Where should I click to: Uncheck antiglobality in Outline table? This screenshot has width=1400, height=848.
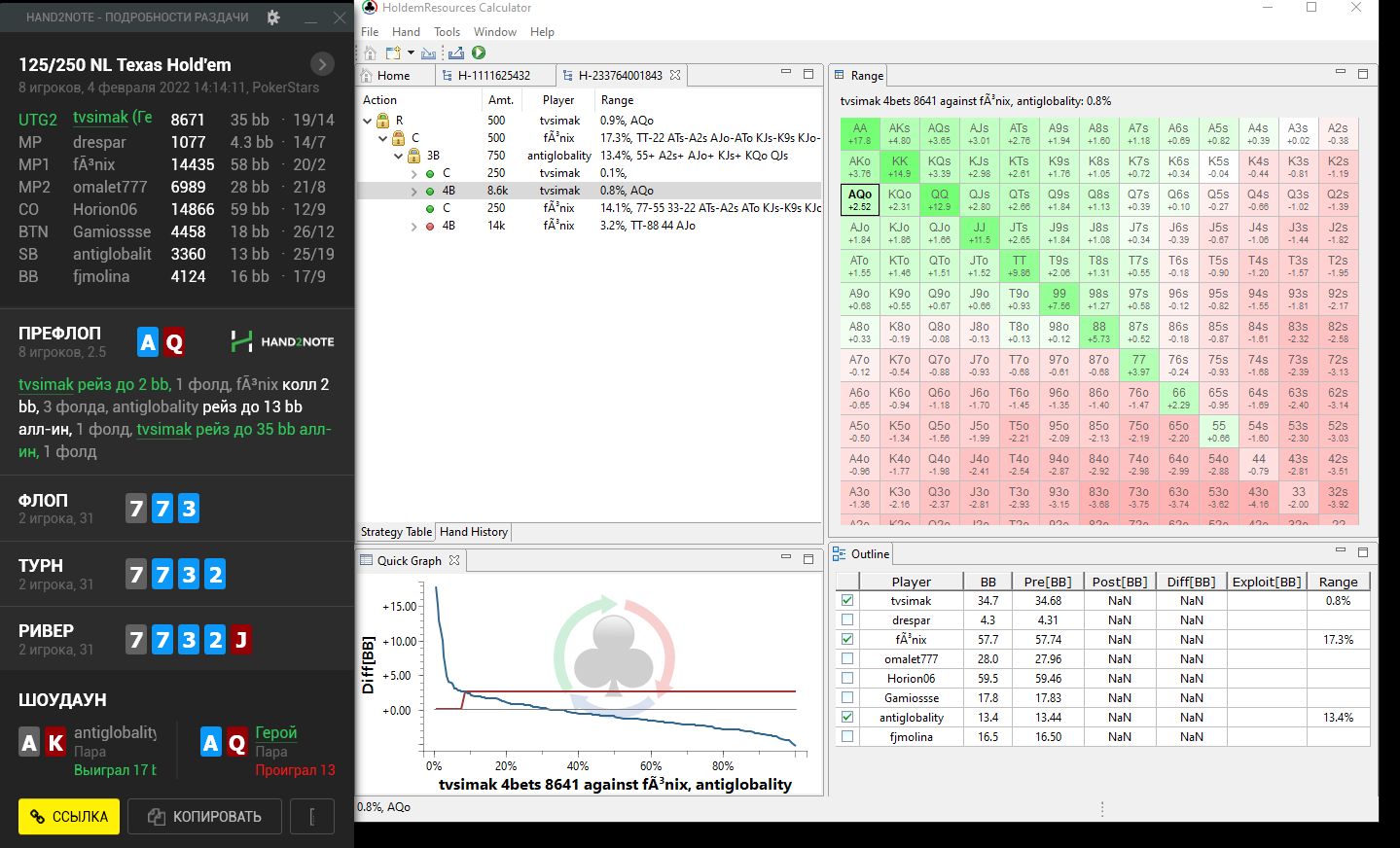pos(847,717)
